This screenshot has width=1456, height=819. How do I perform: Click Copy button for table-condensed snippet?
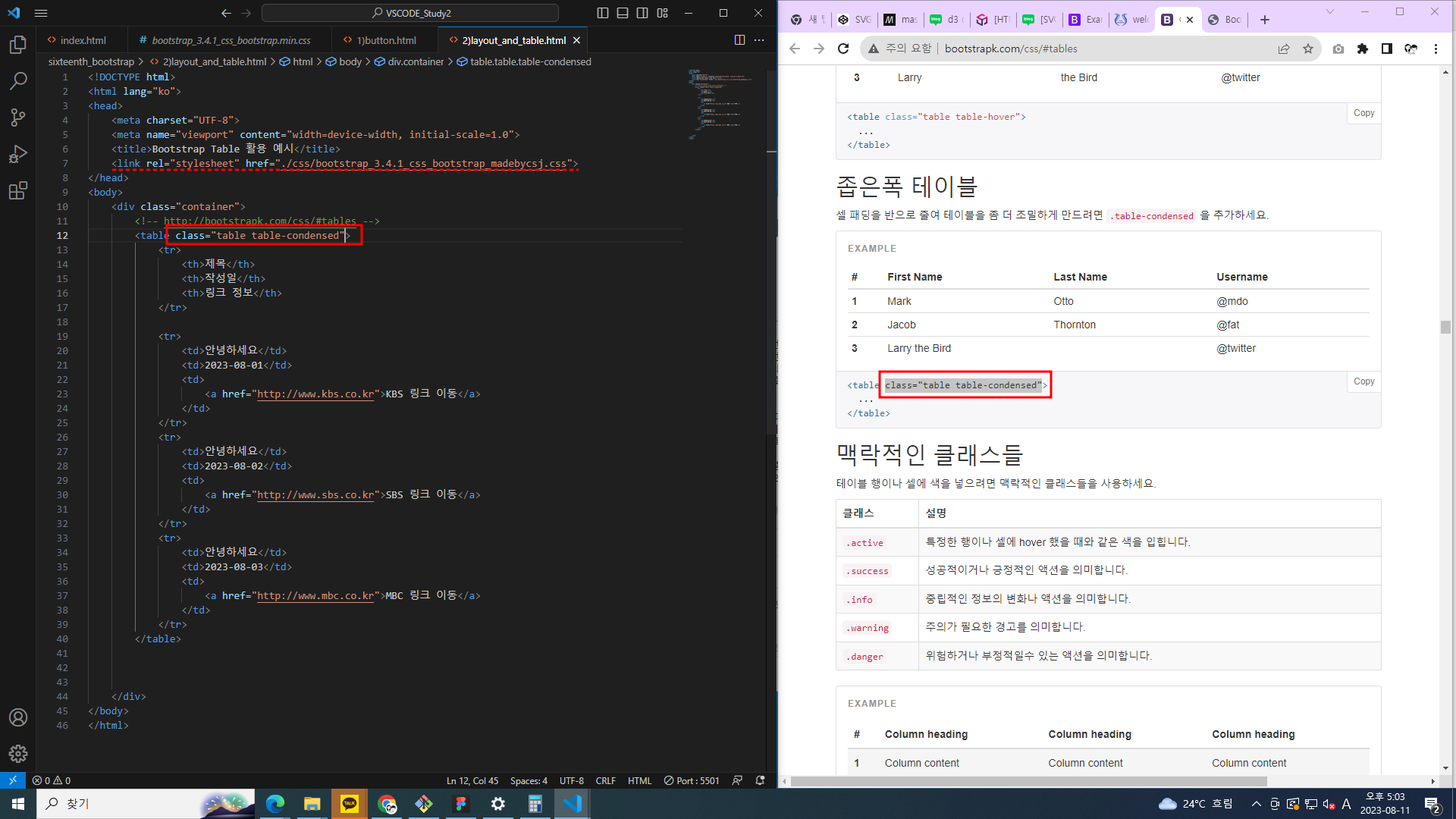1363,381
